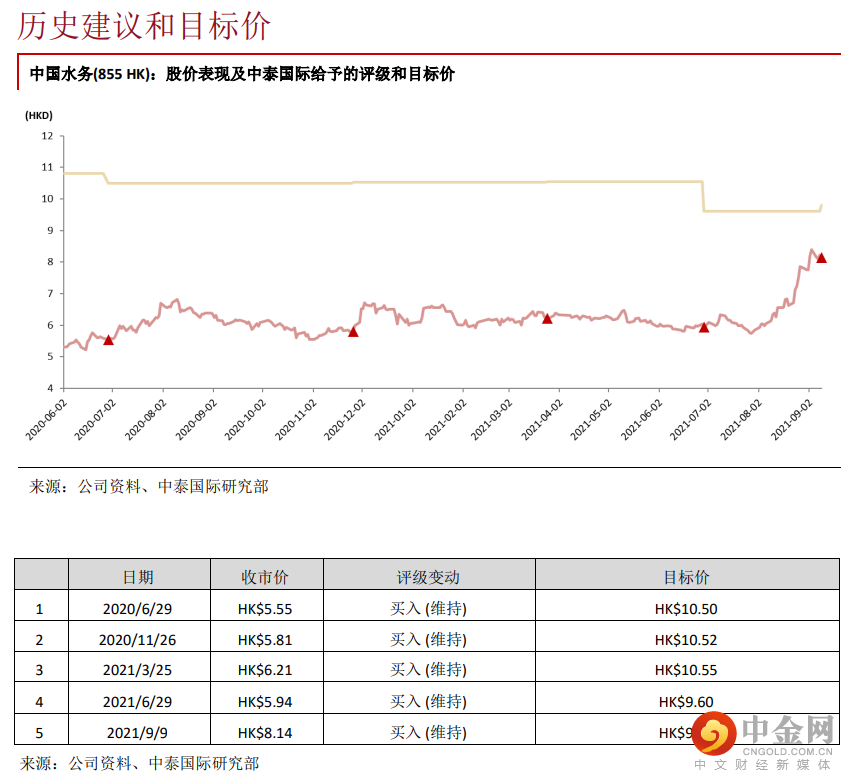Viewport: 848px width, 783px height.
Task: Click the y-axis value 4
Action: click(50, 388)
